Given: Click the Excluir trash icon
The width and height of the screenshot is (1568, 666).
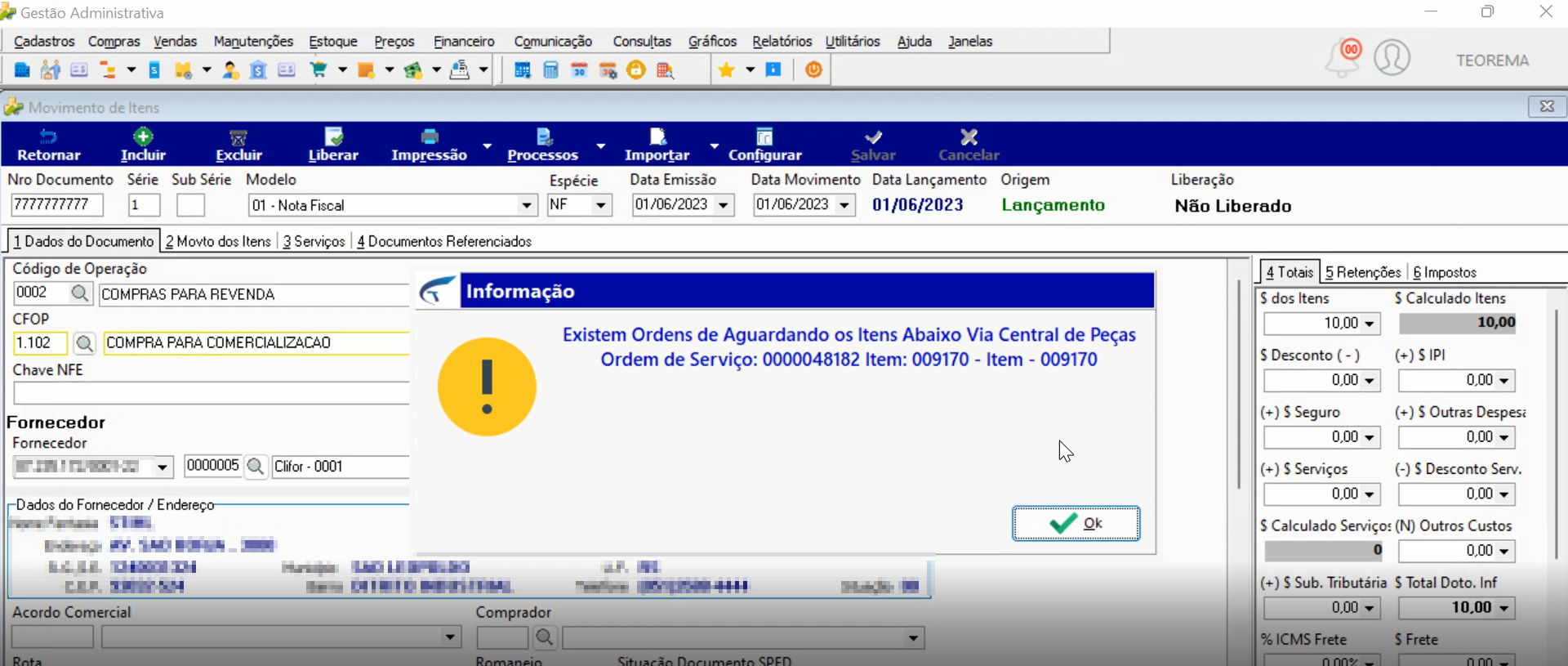Looking at the screenshot, I should click(238, 137).
